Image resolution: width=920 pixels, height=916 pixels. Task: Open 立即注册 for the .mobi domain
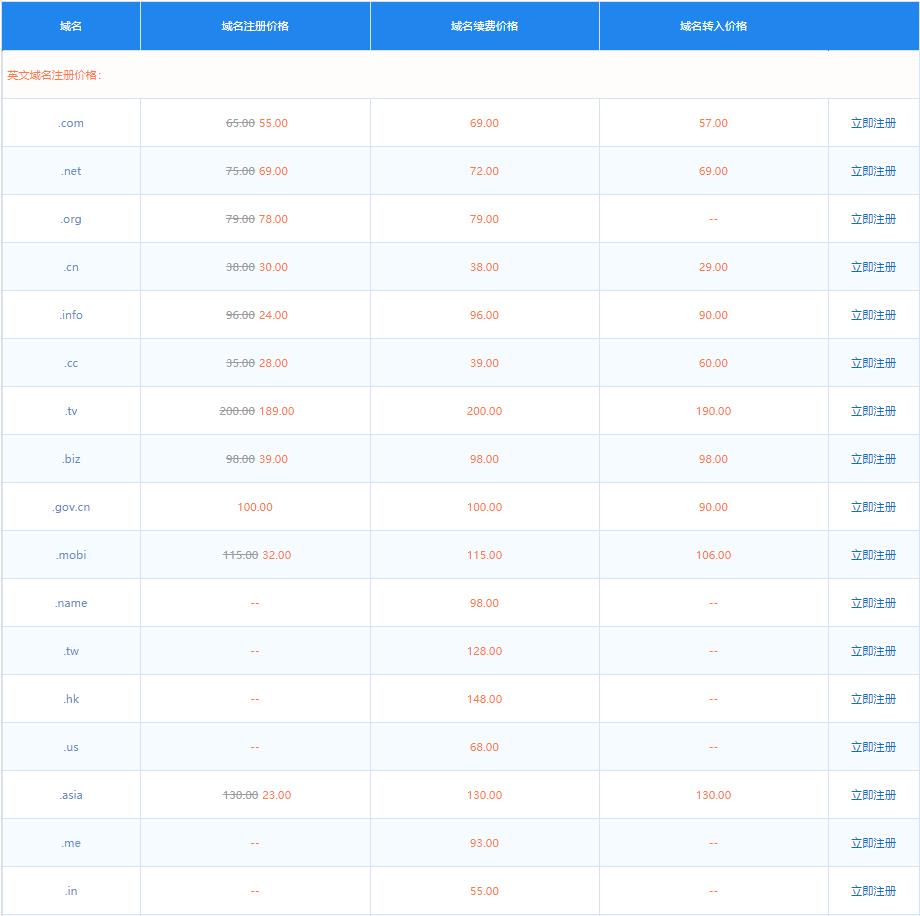click(873, 555)
